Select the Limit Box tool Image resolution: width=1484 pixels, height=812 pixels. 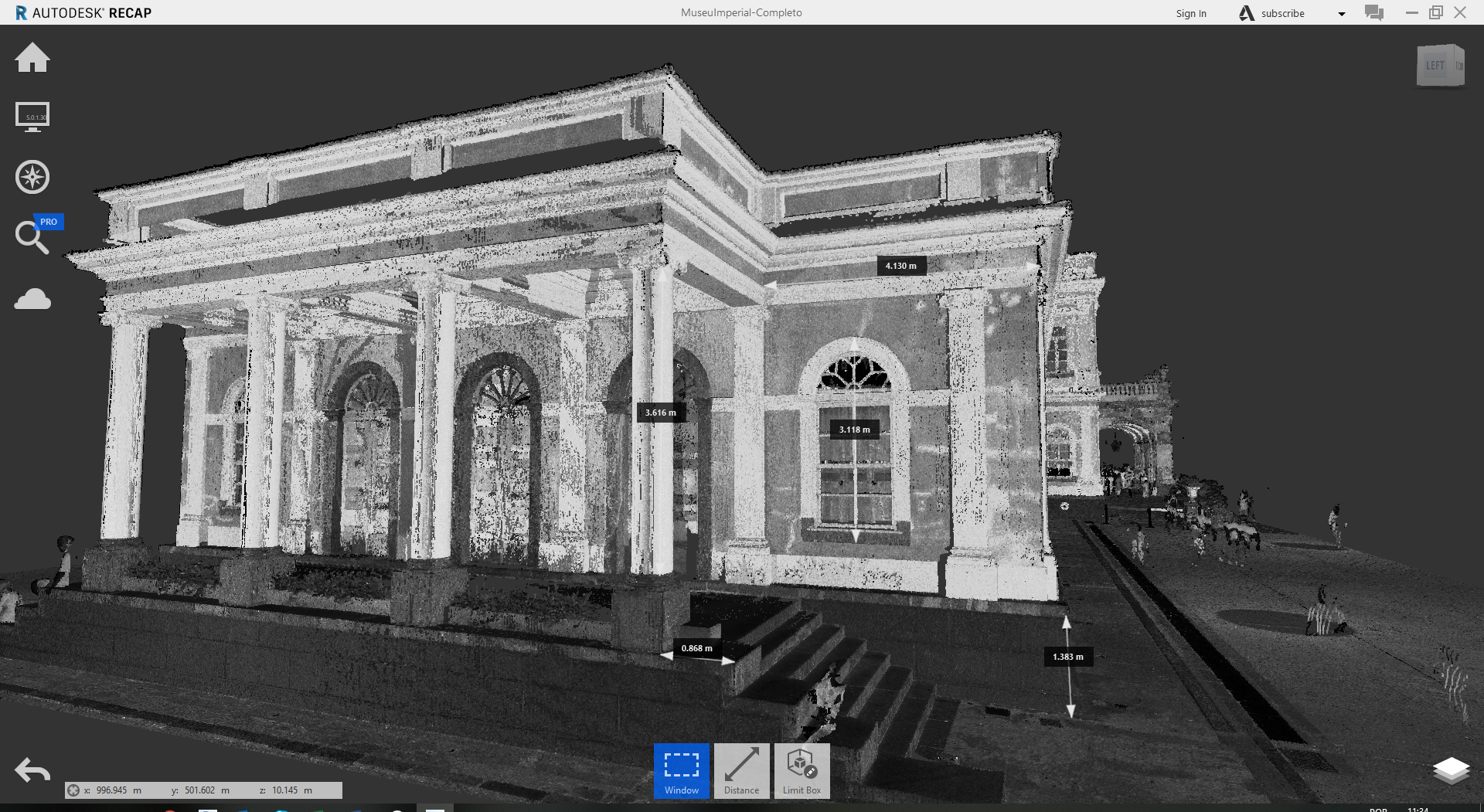pyautogui.click(x=802, y=770)
